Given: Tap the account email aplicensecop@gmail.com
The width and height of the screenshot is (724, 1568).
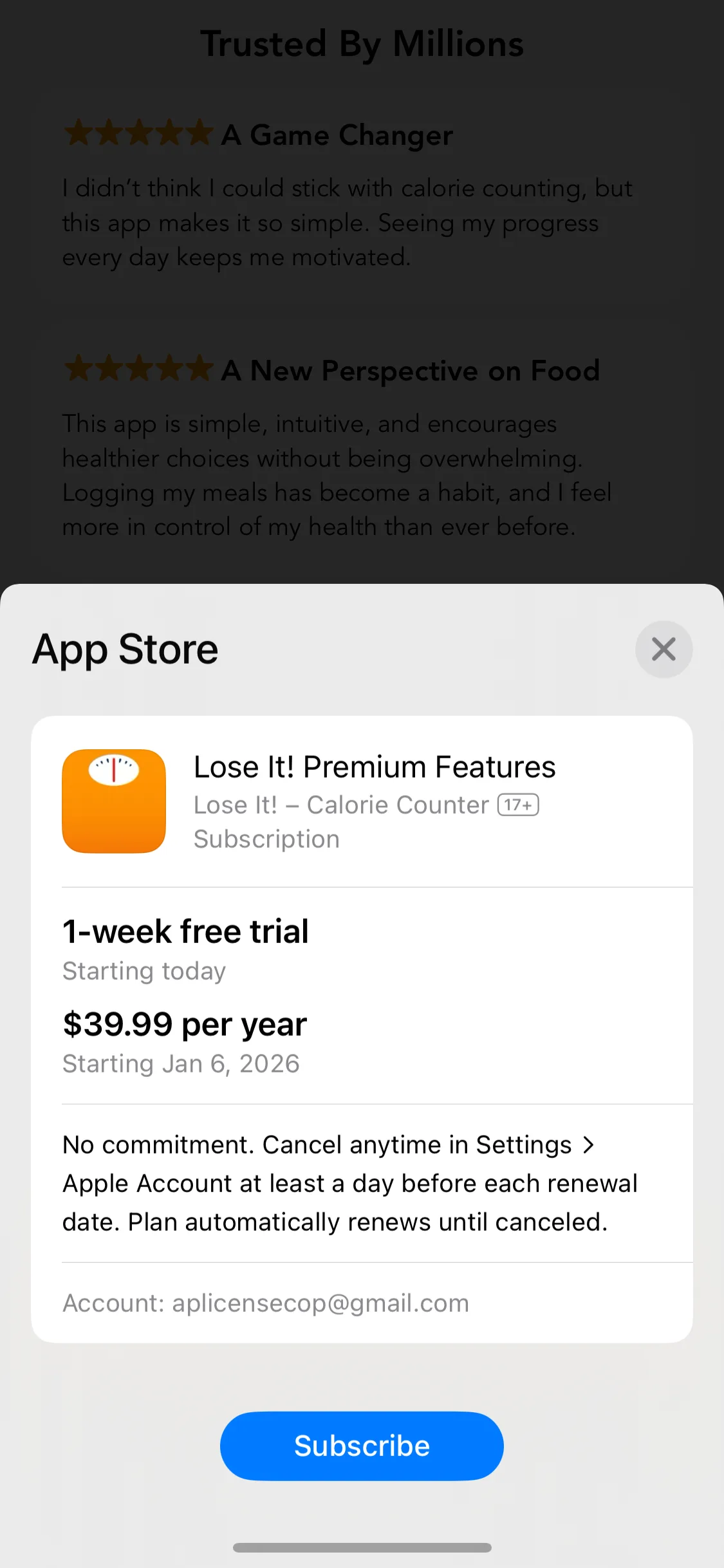Looking at the screenshot, I should point(320,1303).
